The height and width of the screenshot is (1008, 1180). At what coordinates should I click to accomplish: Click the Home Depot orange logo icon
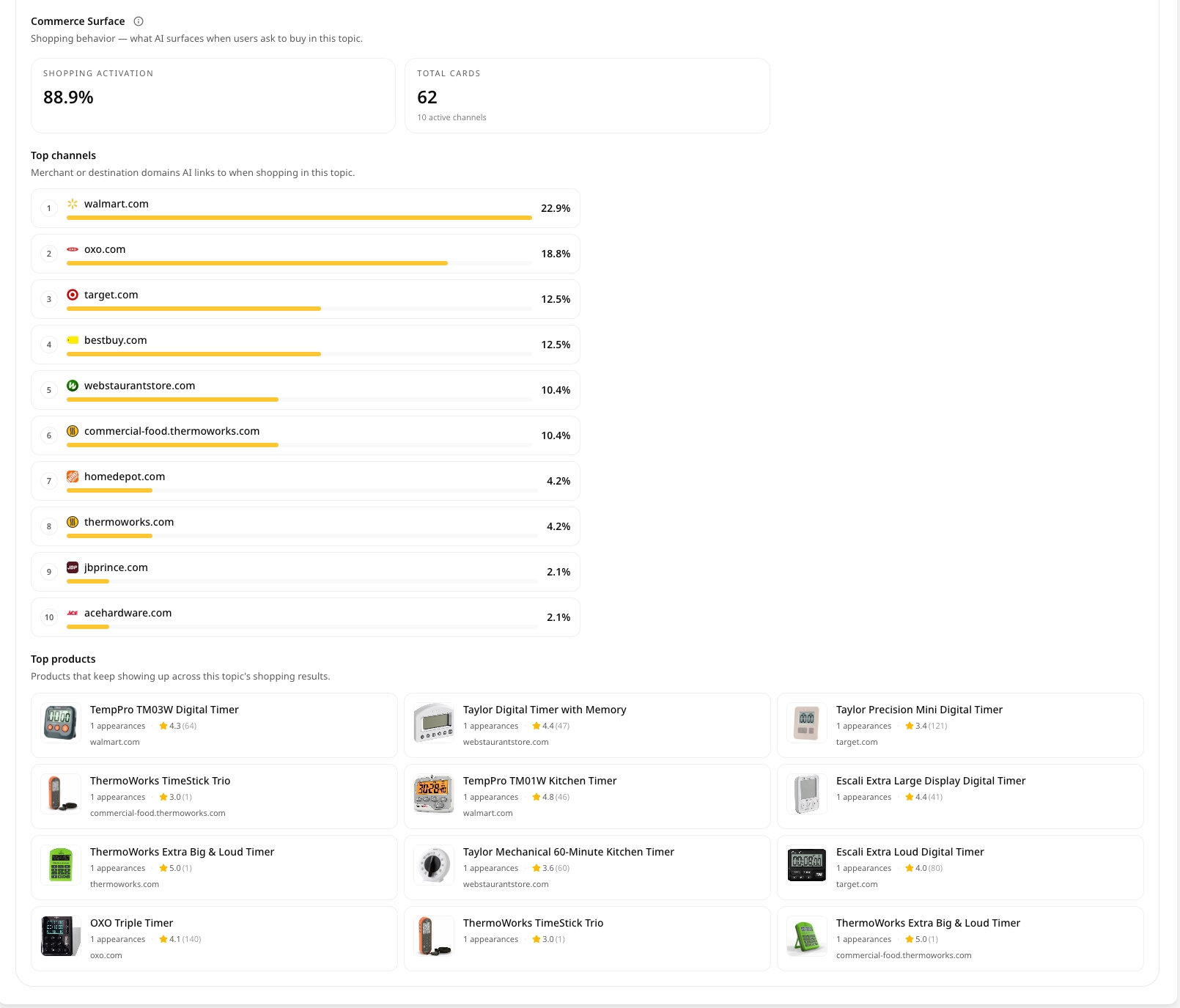(73, 477)
